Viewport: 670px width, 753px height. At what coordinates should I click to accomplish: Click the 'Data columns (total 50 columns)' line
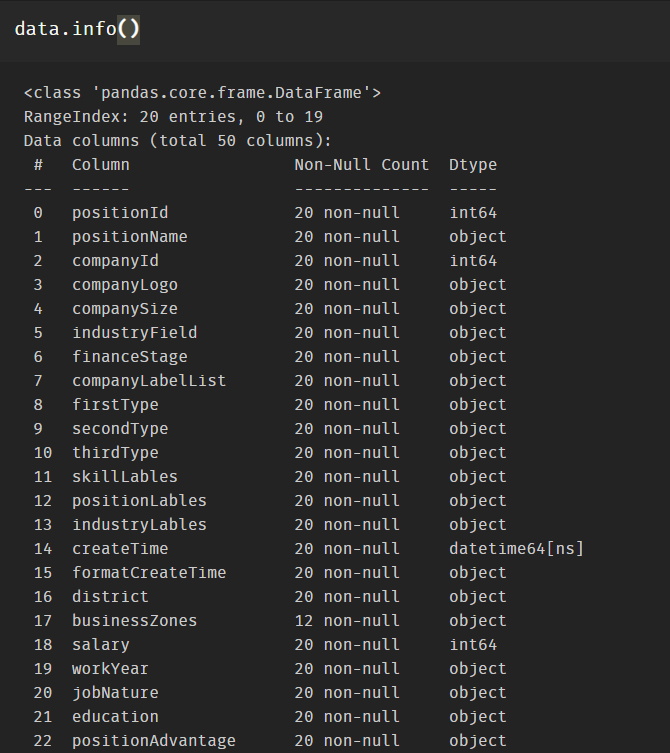(x=178, y=141)
